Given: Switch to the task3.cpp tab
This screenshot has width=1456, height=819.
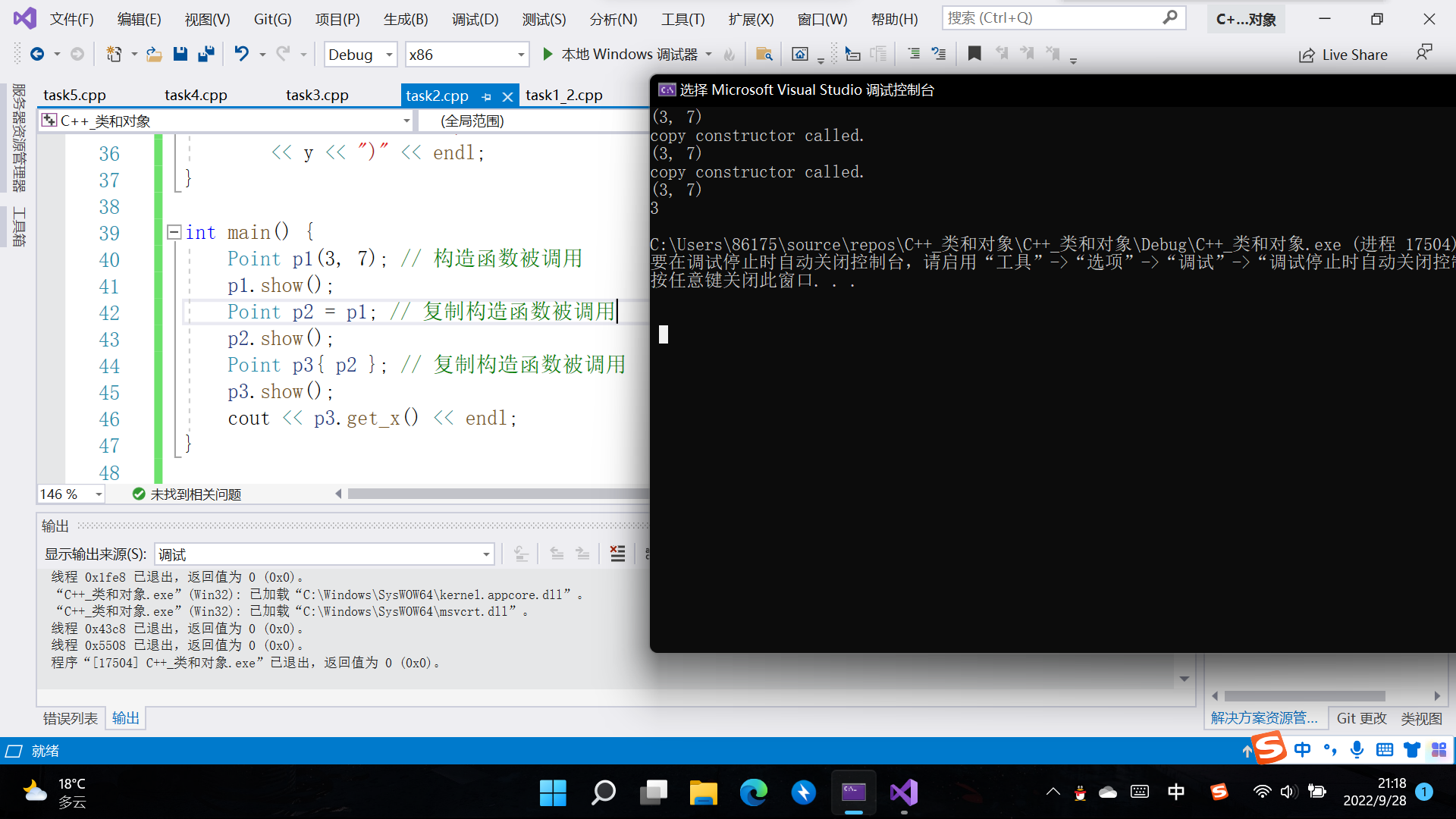Looking at the screenshot, I should [317, 96].
